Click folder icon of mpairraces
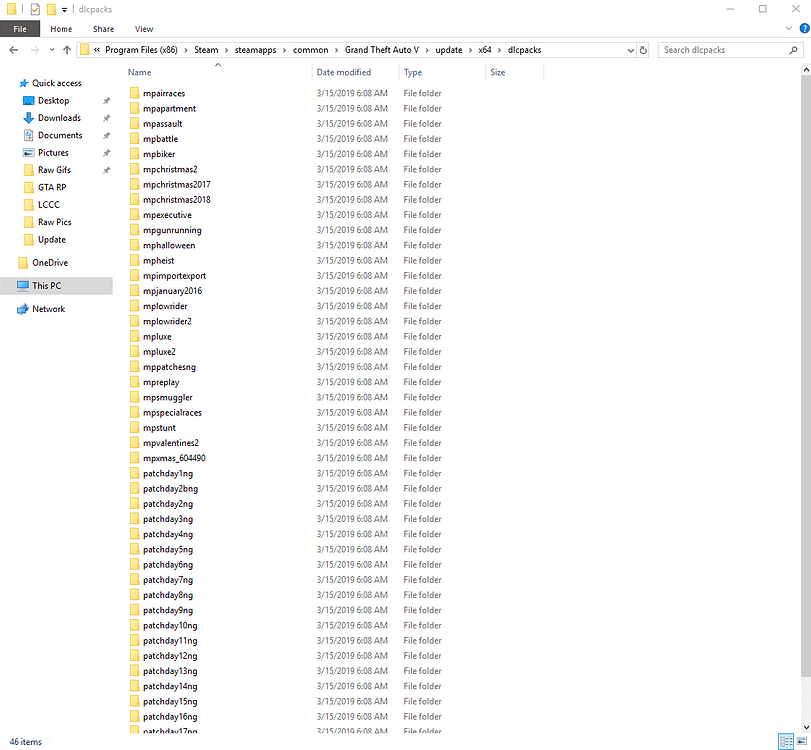Image resolution: width=811 pixels, height=750 pixels. click(134, 93)
